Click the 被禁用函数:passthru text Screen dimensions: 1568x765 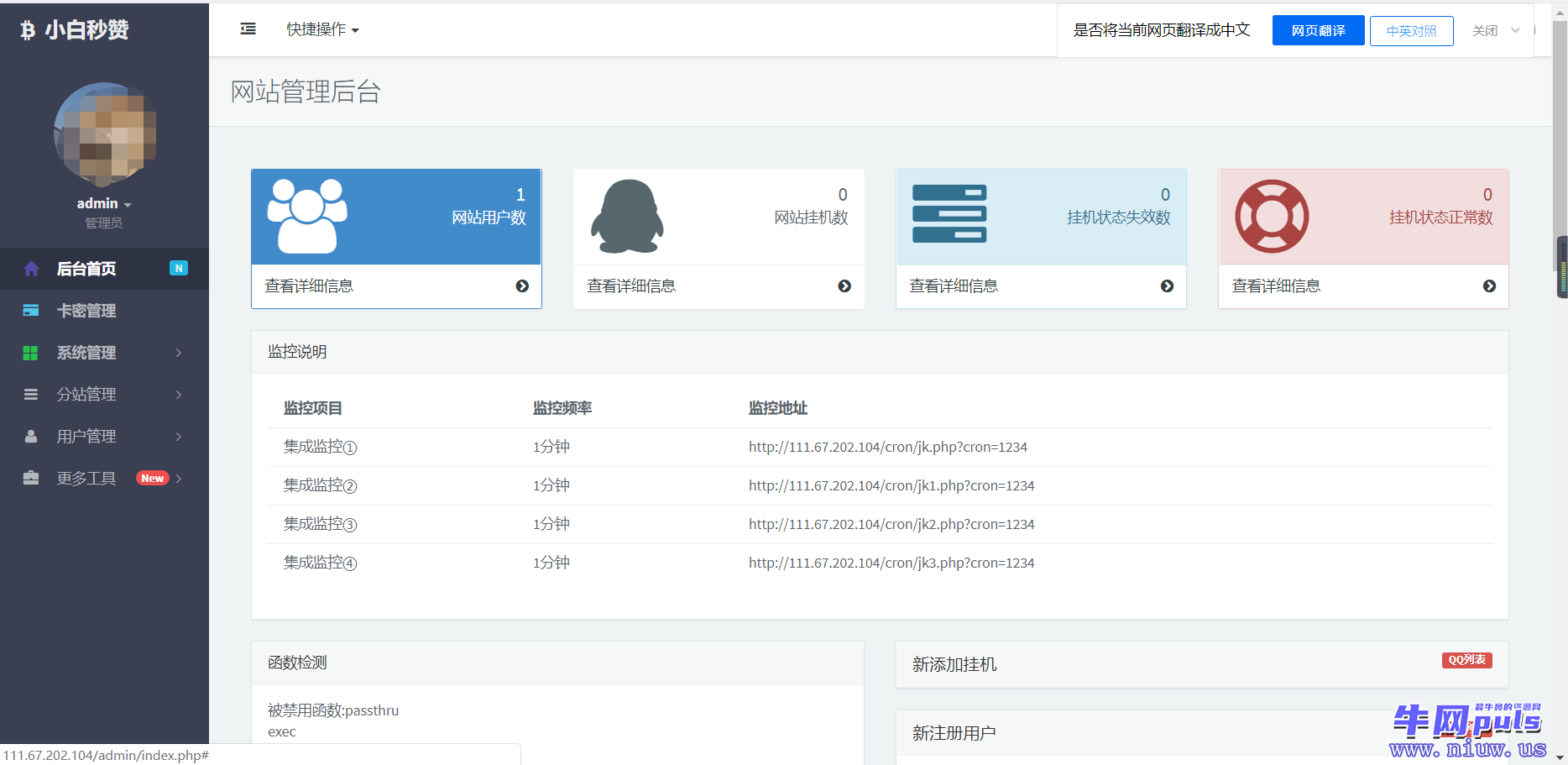[x=333, y=710]
